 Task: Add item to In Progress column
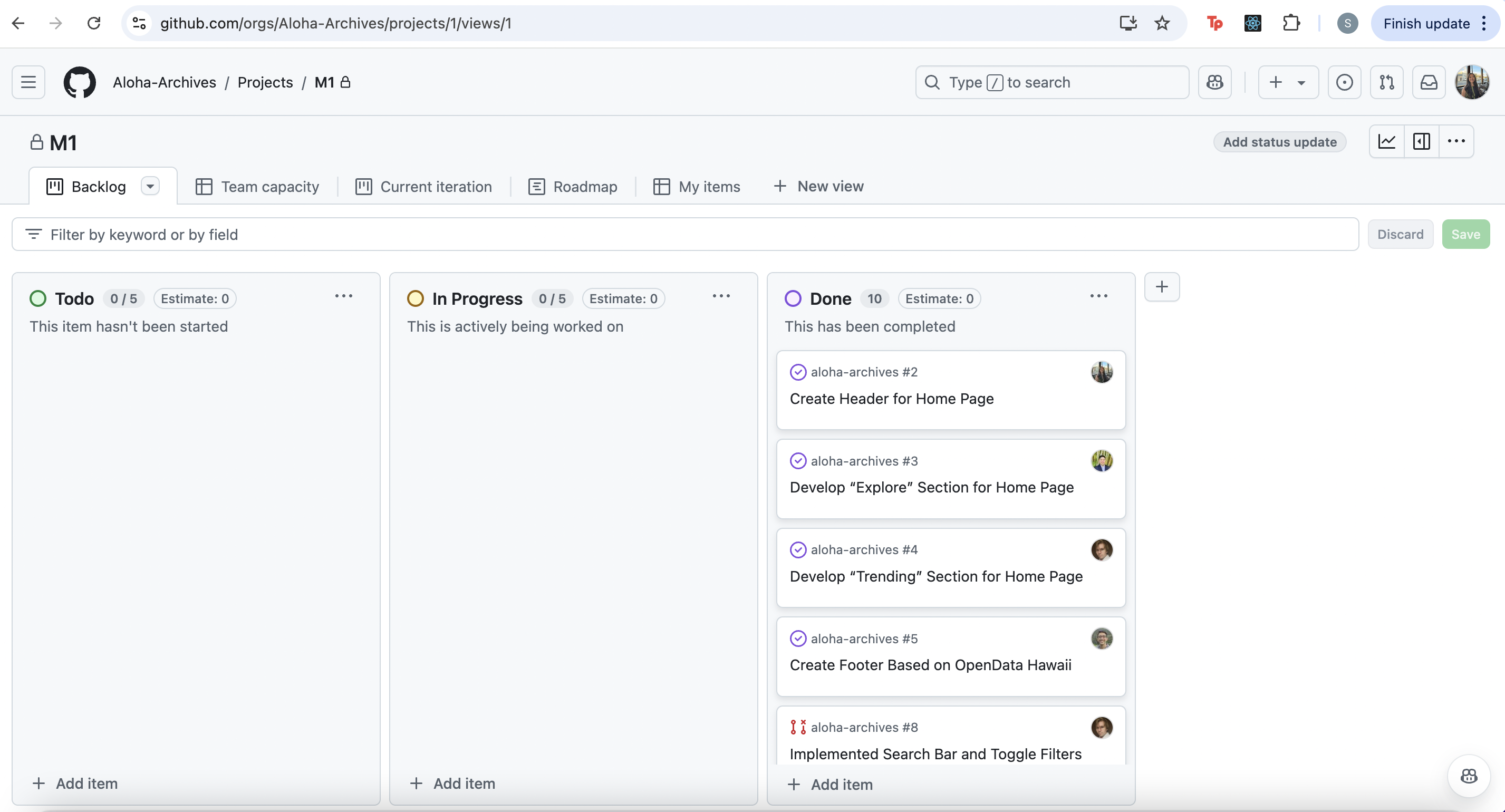click(452, 784)
